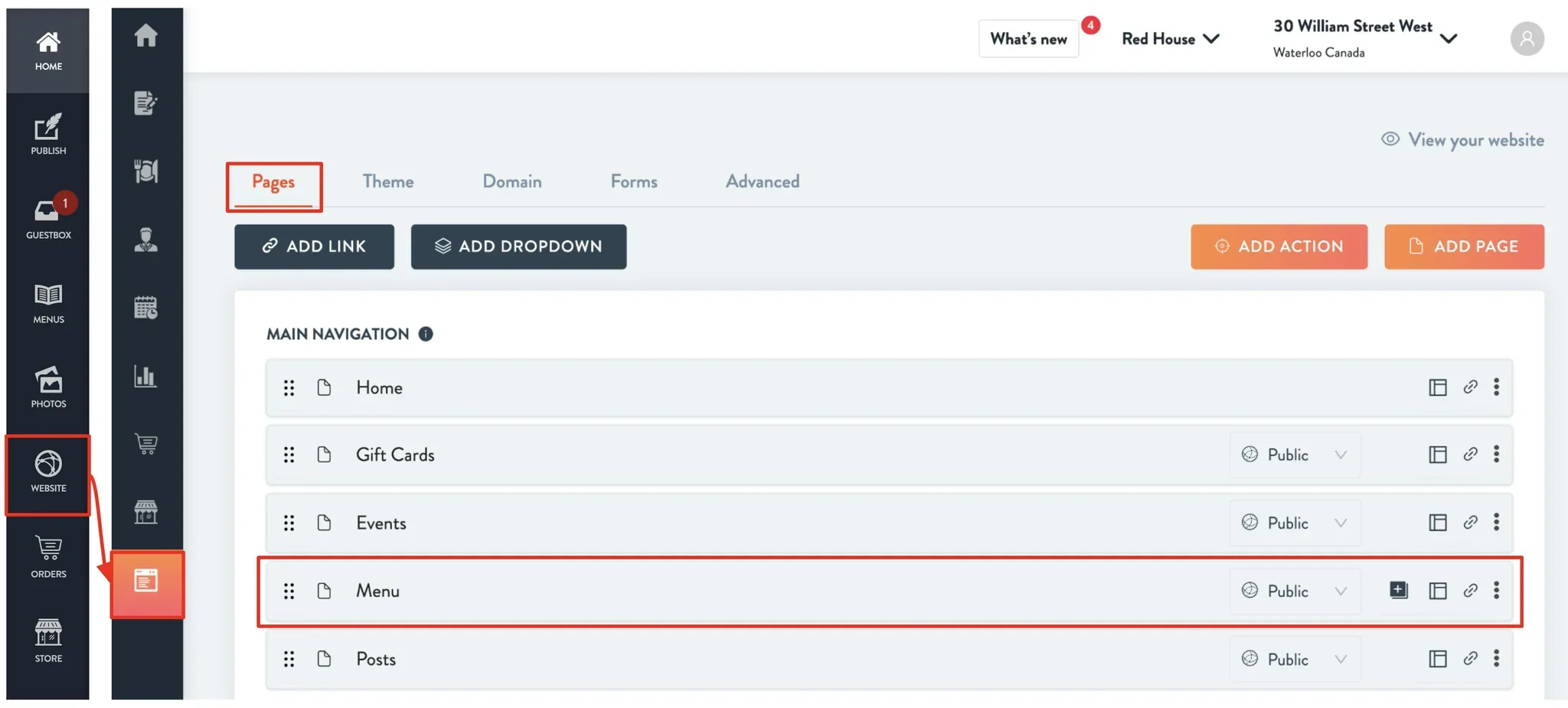The height and width of the screenshot is (708, 1568).
Task: Open the 30 William Street West location dropdown
Action: click(1365, 38)
